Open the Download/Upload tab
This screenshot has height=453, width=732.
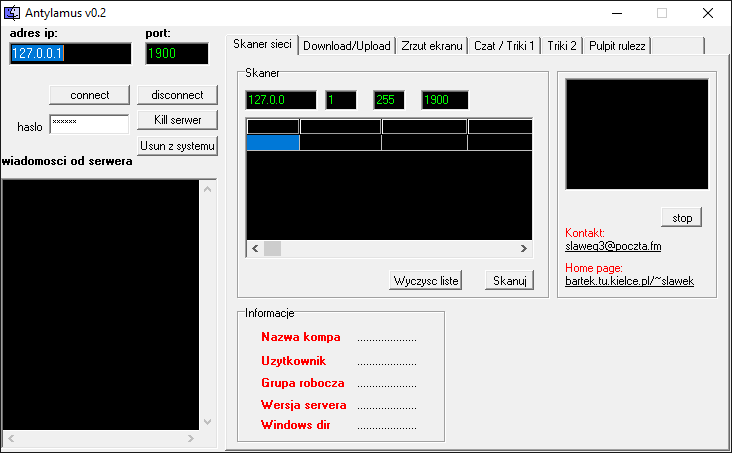(x=347, y=46)
